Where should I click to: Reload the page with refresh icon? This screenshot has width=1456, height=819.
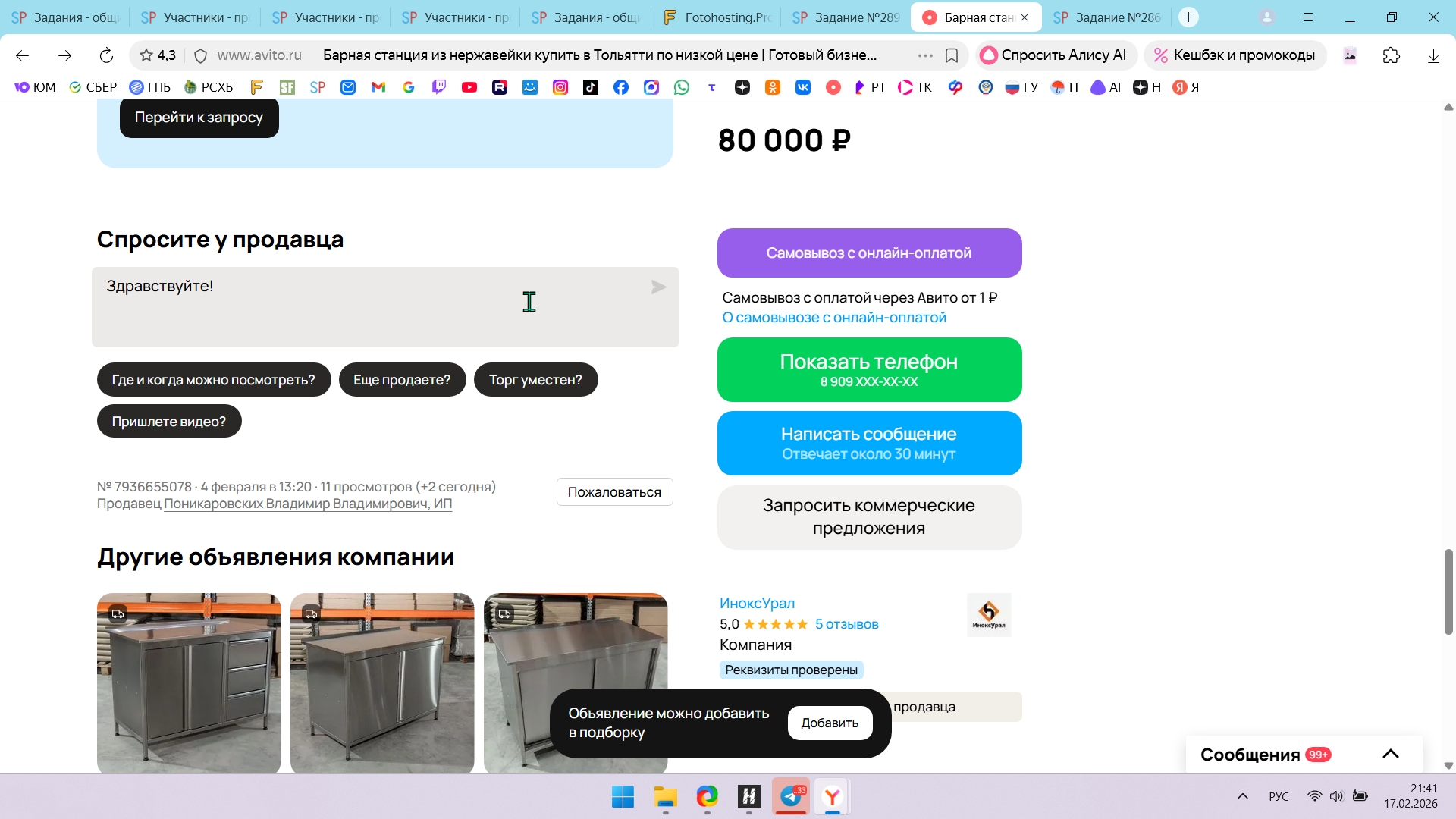click(106, 55)
